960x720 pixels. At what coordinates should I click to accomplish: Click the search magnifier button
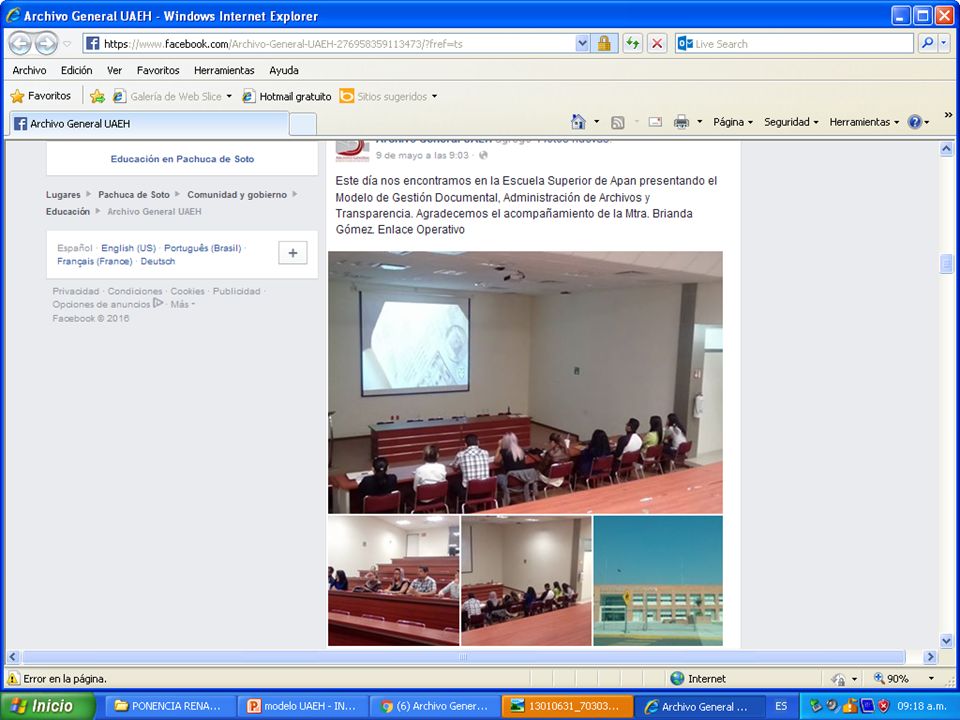928,43
